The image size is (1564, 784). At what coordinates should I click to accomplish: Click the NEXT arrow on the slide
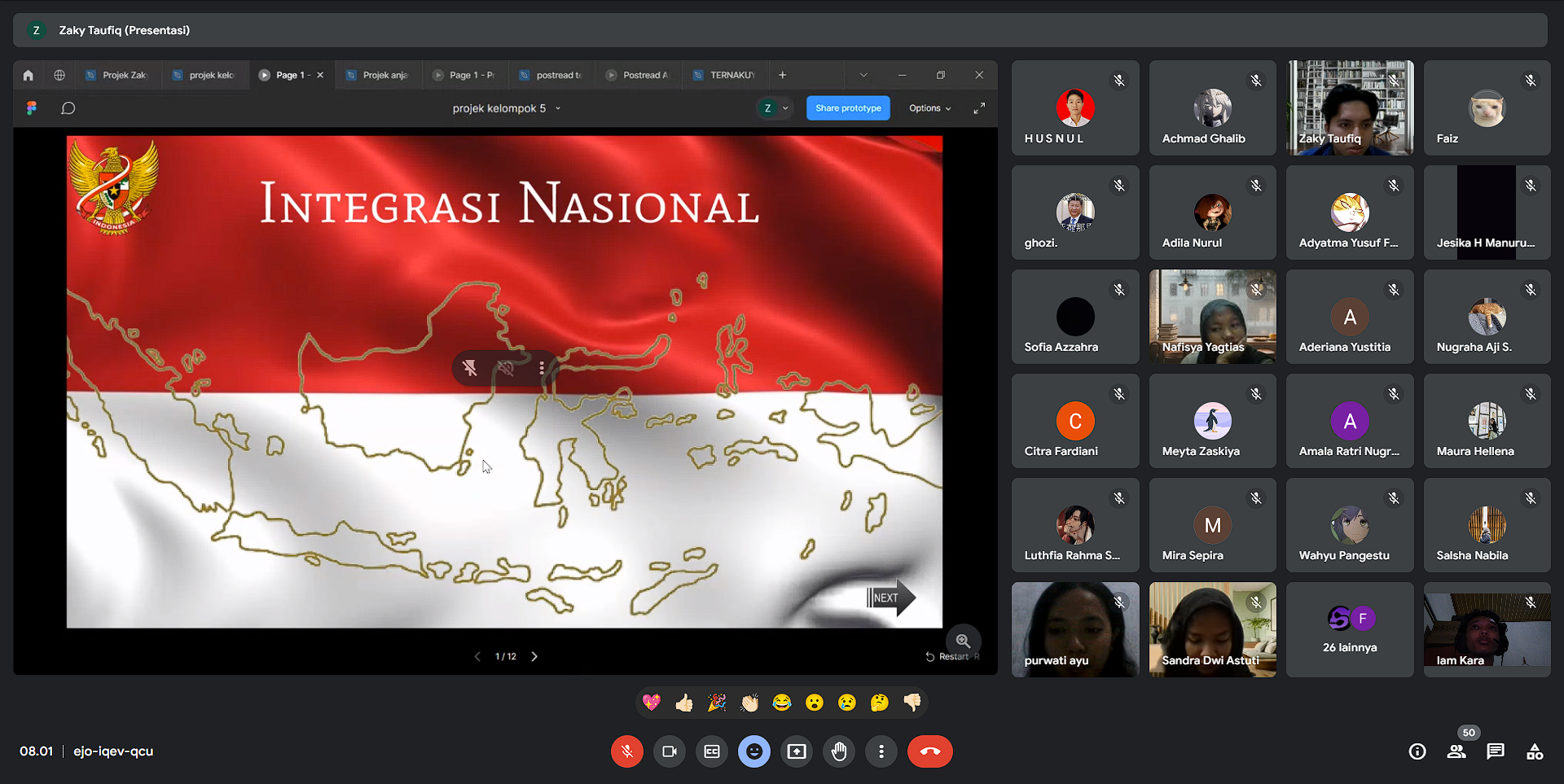point(890,598)
